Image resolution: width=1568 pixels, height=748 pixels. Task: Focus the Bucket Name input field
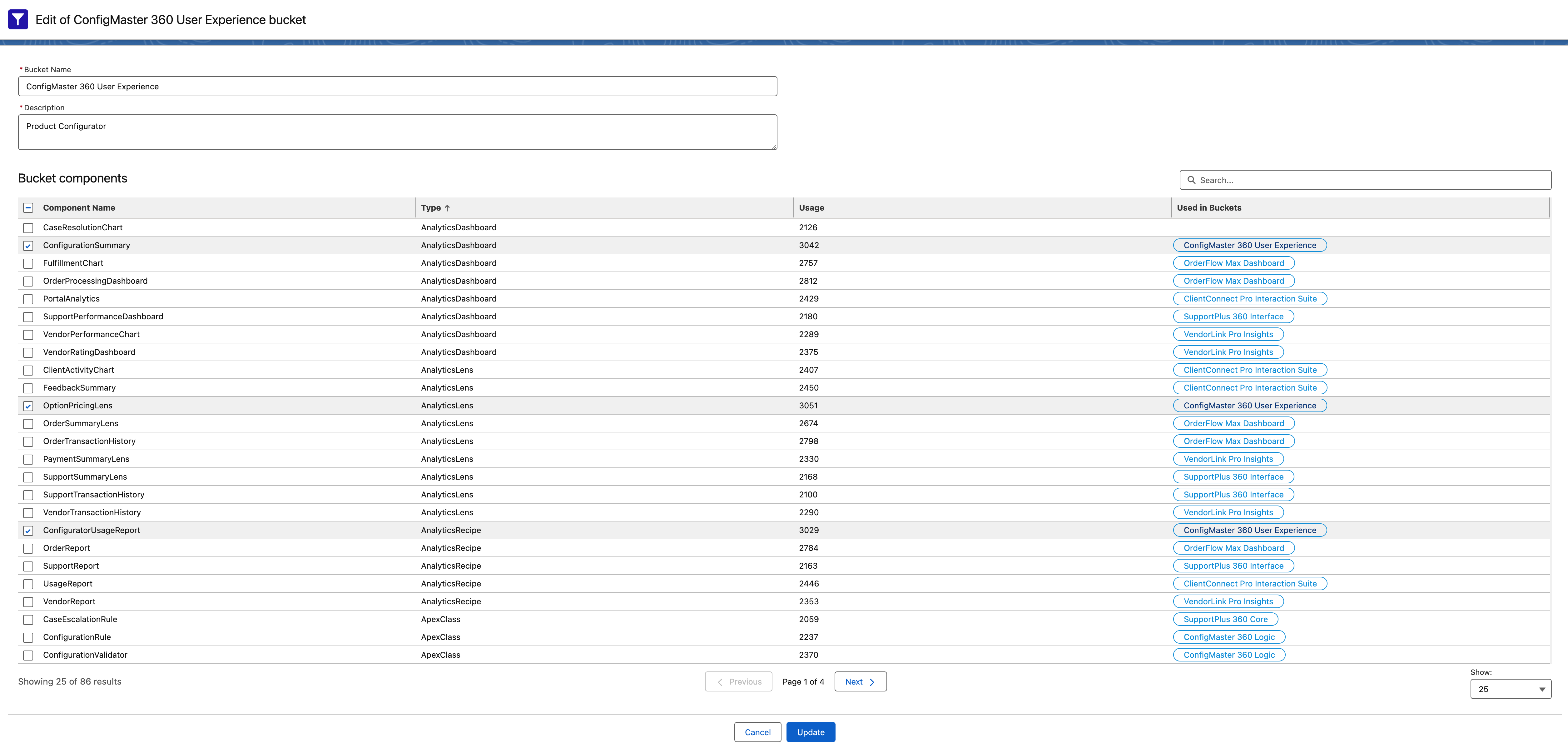click(398, 87)
